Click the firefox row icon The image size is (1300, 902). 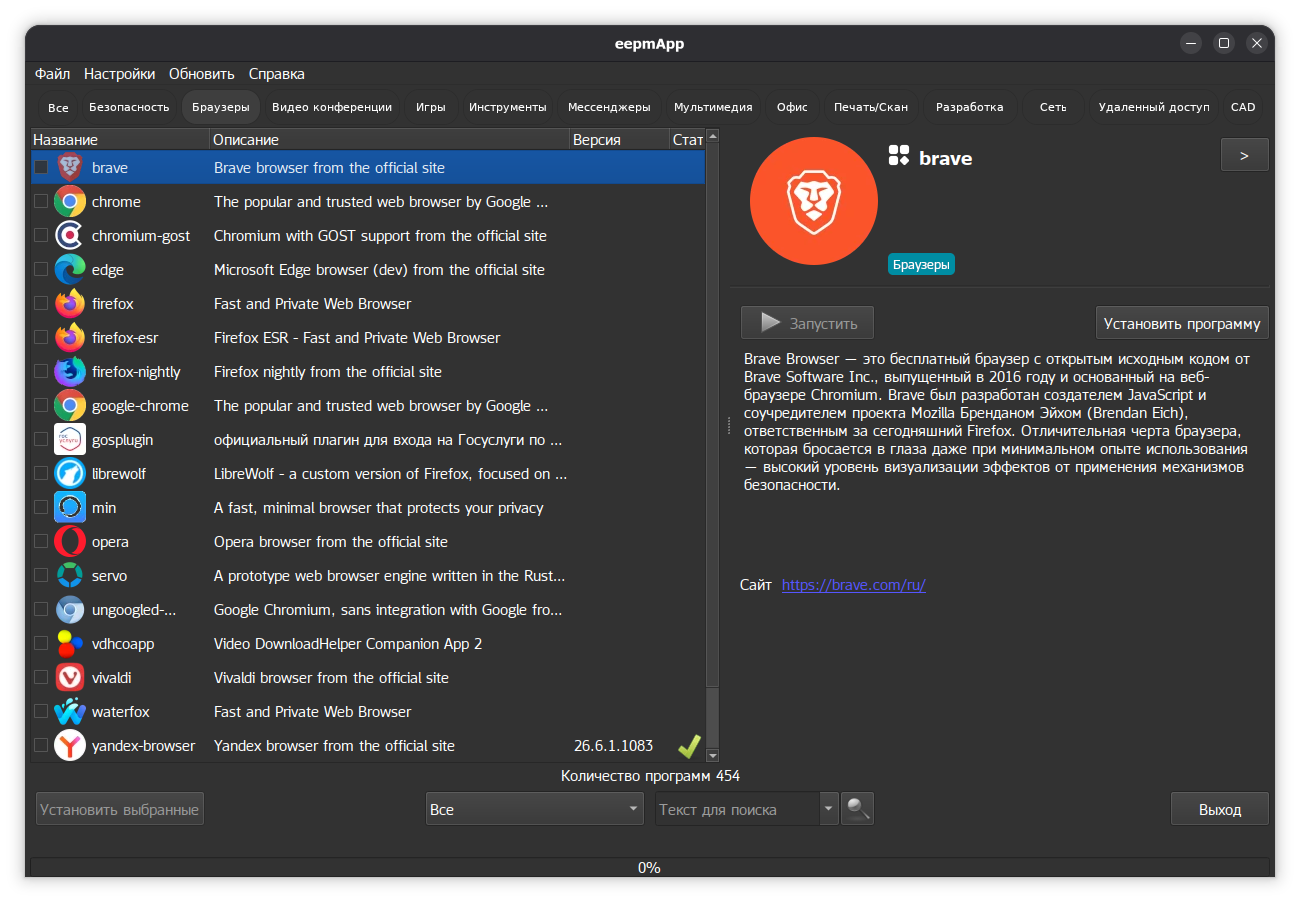coord(70,304)
